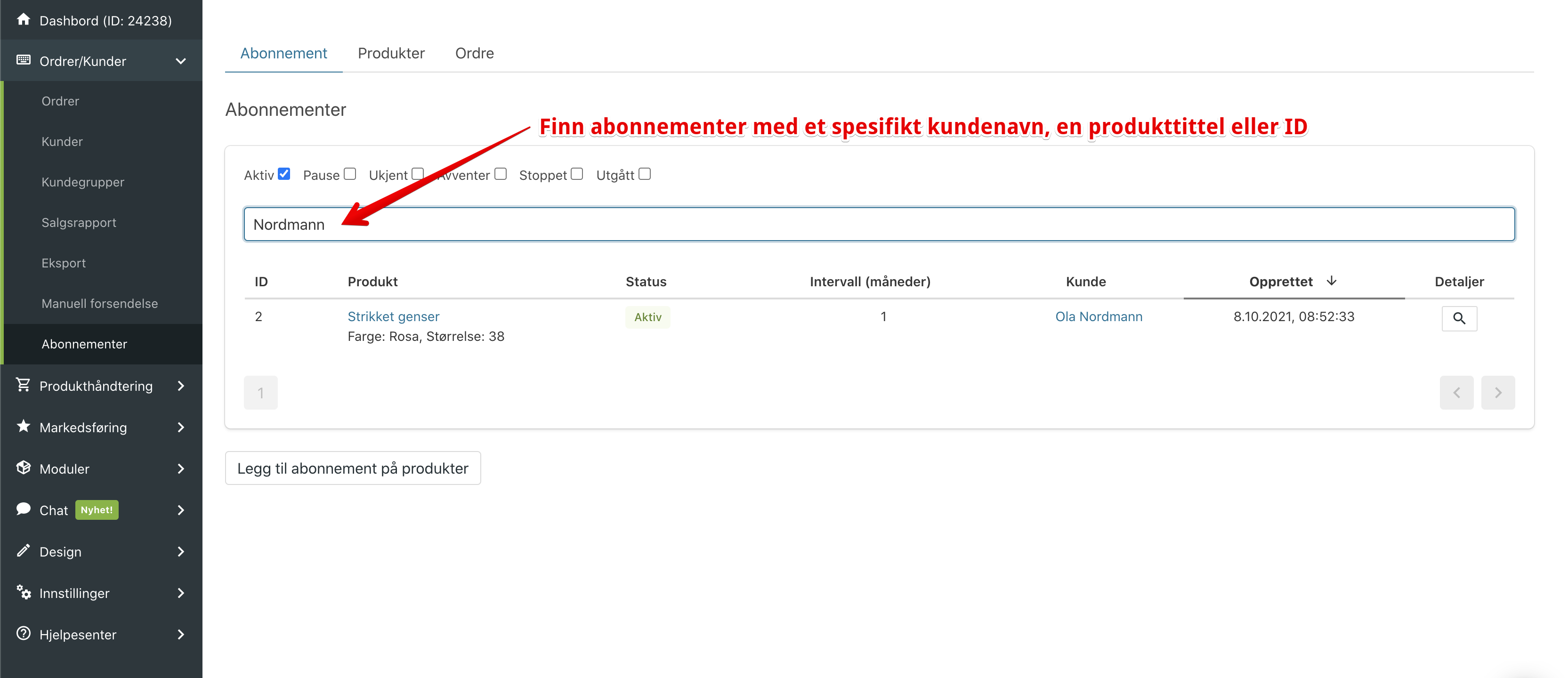Open the Ola Nordmann customer link
The height and width of the screenshot is (678, 1568).
pyautogui.click(x=1099, y=316)
